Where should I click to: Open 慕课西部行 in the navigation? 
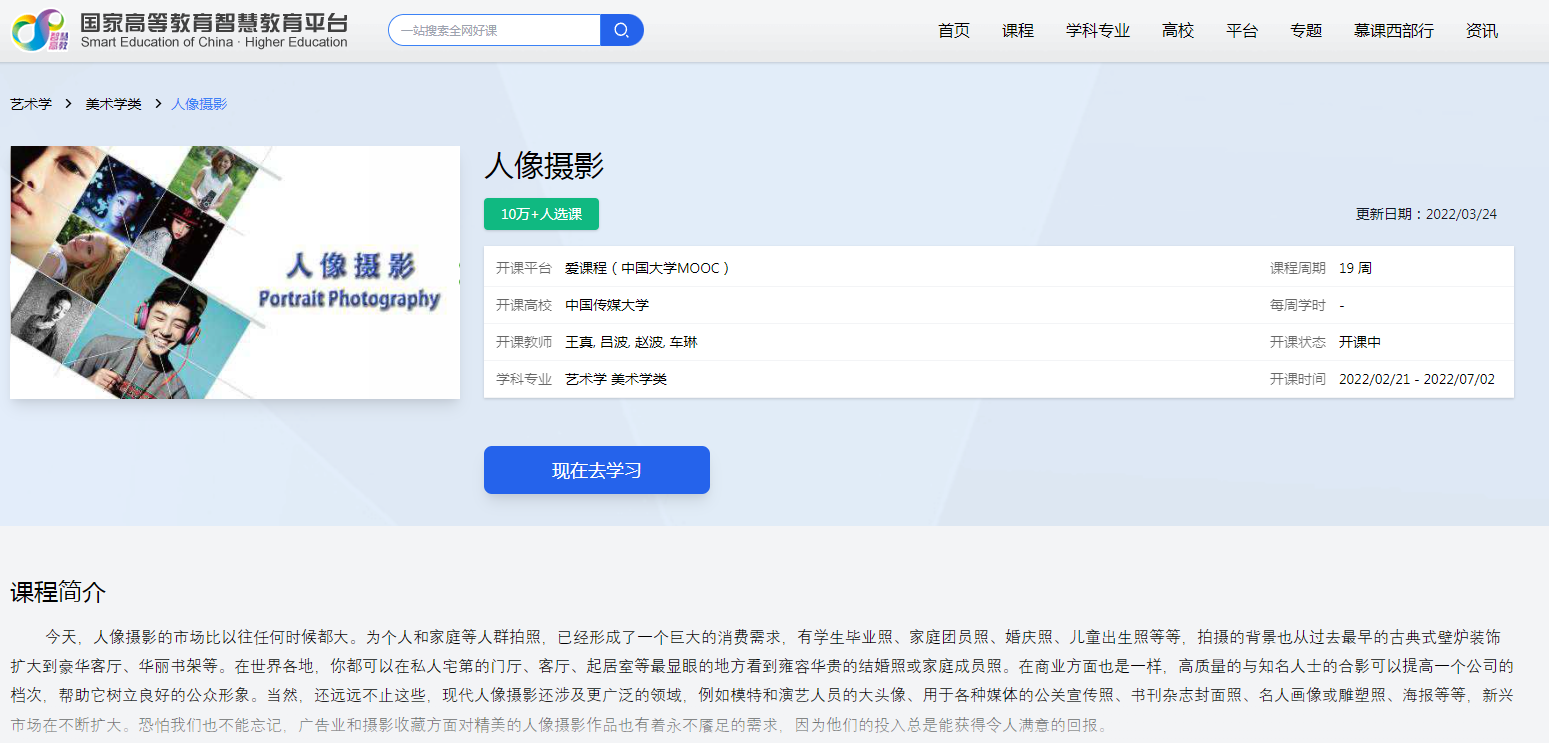point(1393,31)
